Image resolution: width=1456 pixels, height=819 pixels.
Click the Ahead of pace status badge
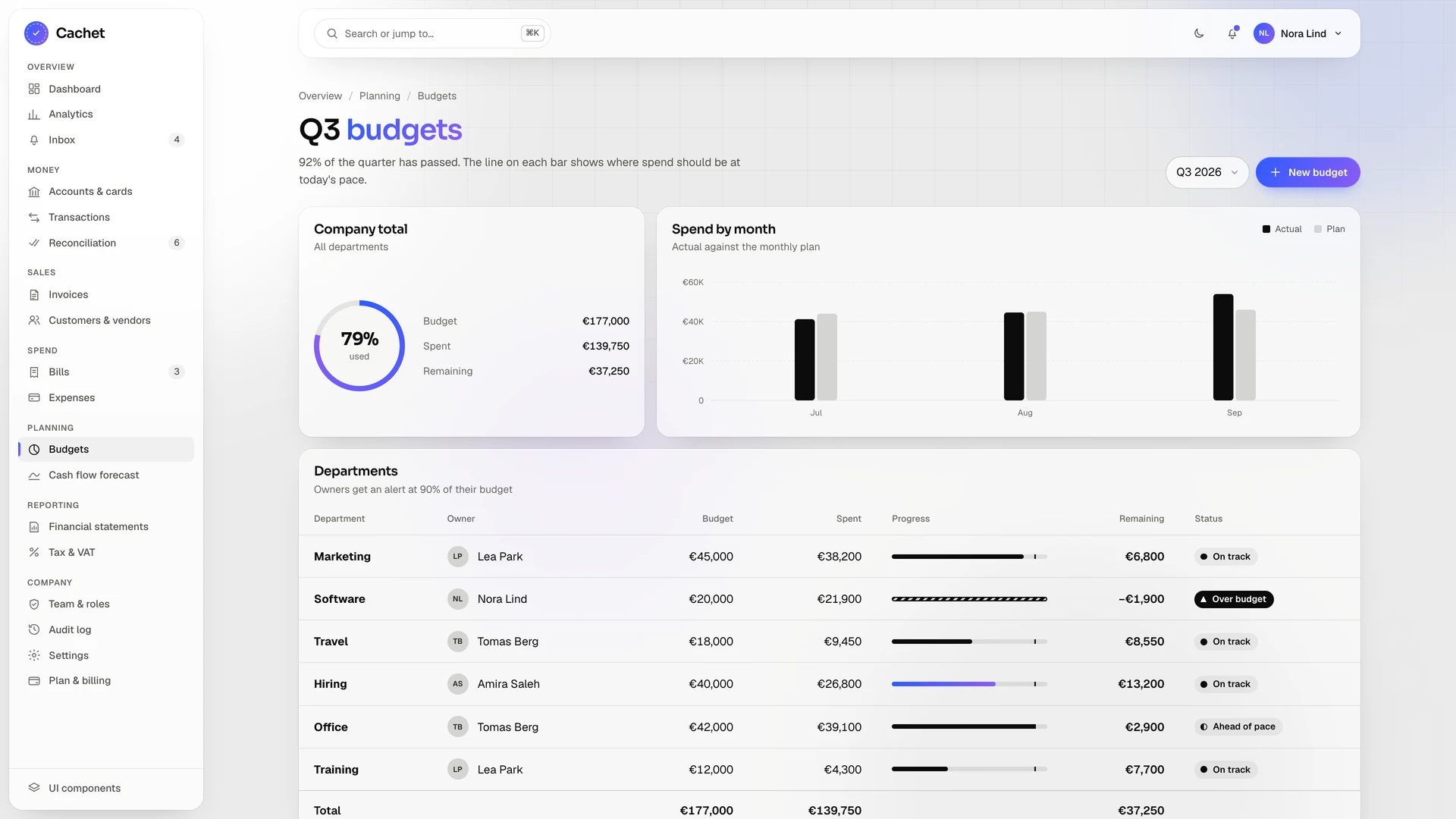(1238, 726)
